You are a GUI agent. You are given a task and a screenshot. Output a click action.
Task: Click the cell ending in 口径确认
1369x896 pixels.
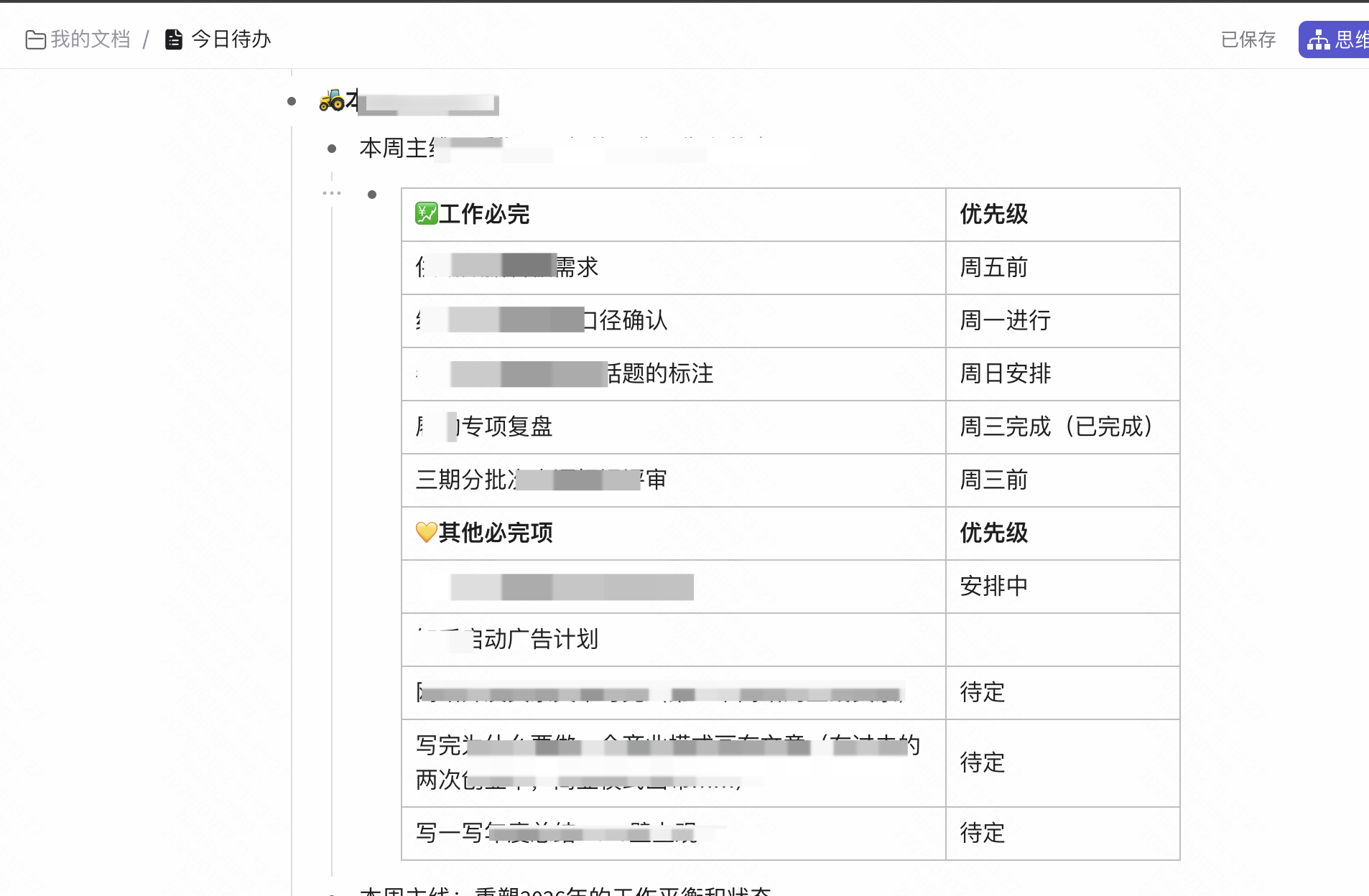pyautogui.click(x=674, y=321)
